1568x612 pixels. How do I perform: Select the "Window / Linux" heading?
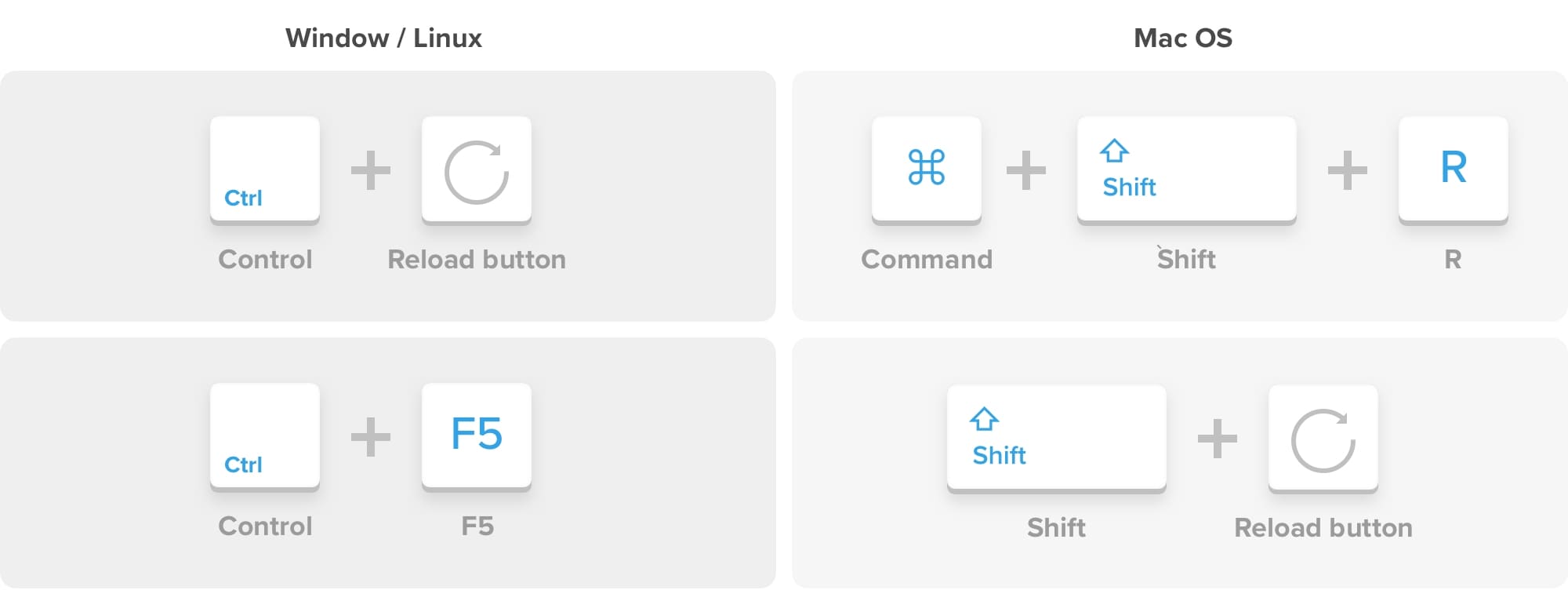click(x=383, y=38)
